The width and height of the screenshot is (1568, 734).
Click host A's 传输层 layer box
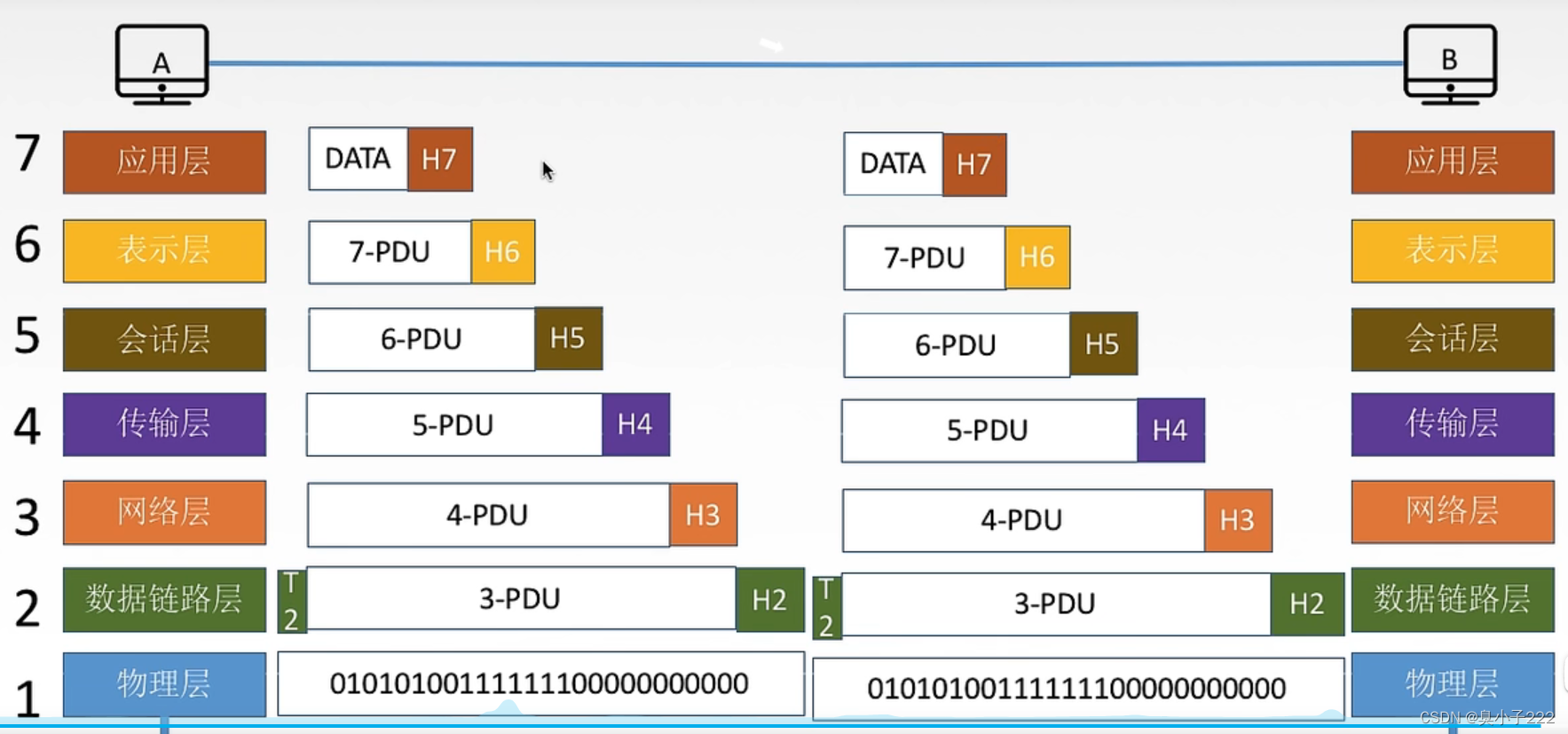click(x=164, y=424)
